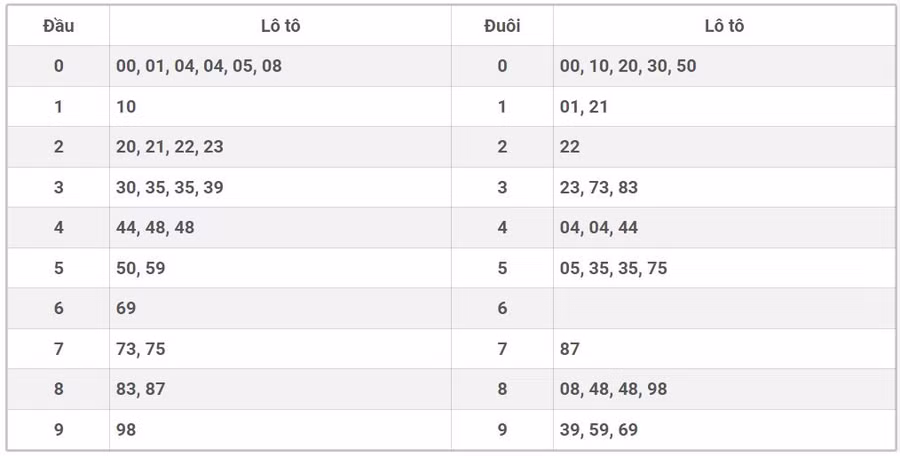
Task: Click the Đuôi column header
Action: click(x=502, y=26)
